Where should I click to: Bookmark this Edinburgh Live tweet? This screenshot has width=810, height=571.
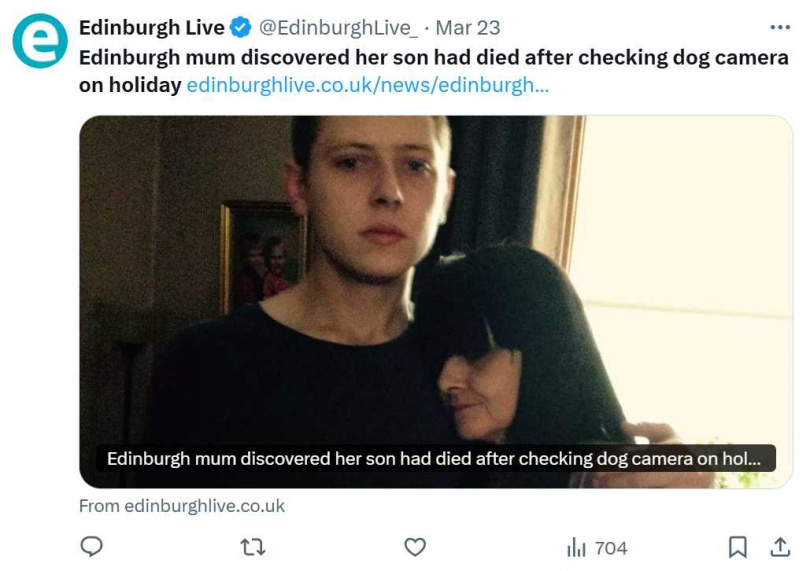click(x=737, y=546)
